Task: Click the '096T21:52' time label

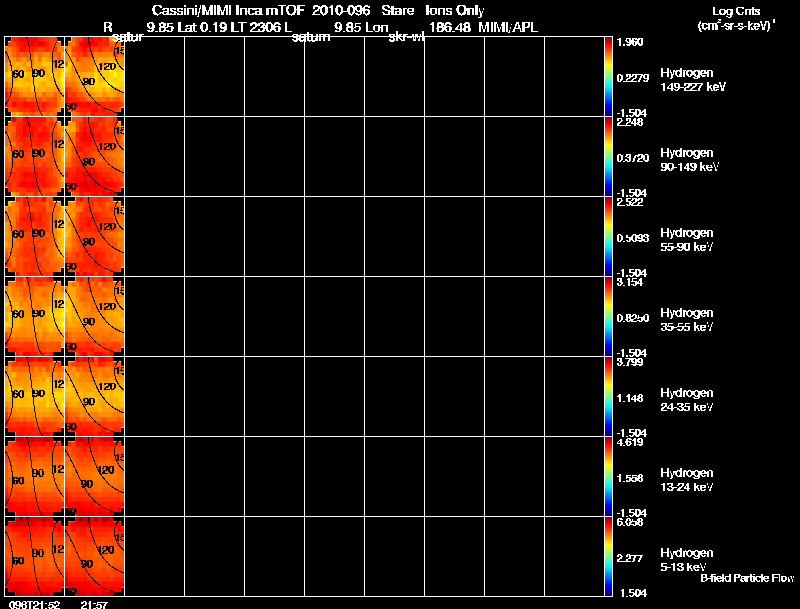Action: (34, 604)
